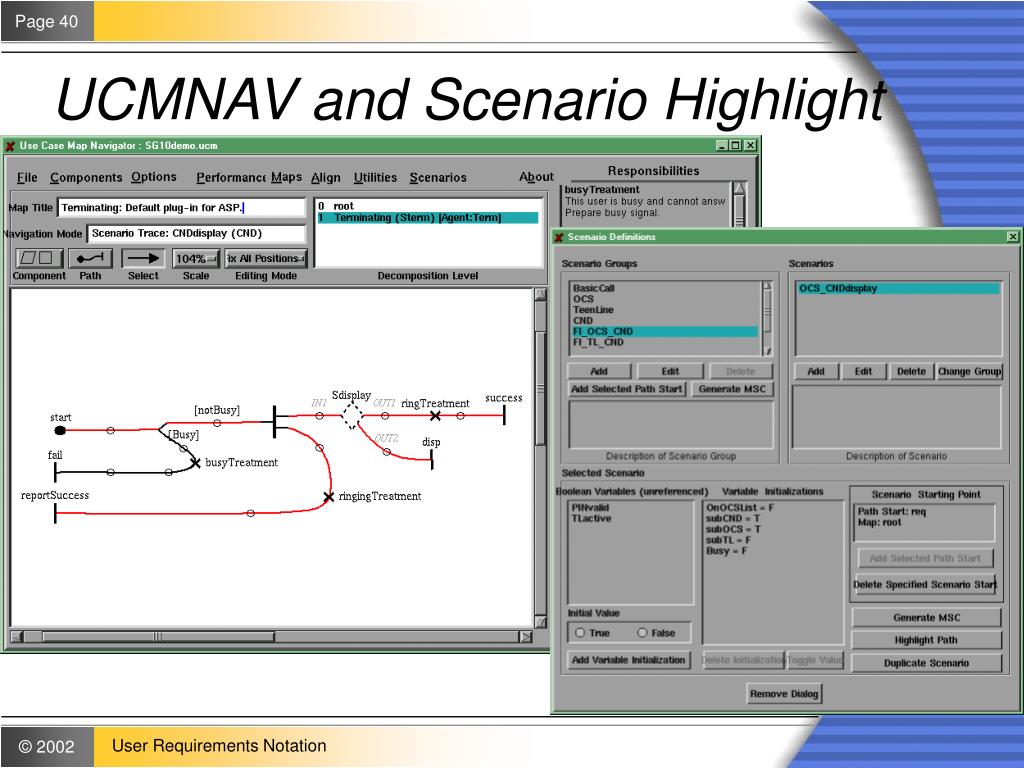Click the Highlight Path button
Screen dimensions: 1024x768
pos(926,640)
